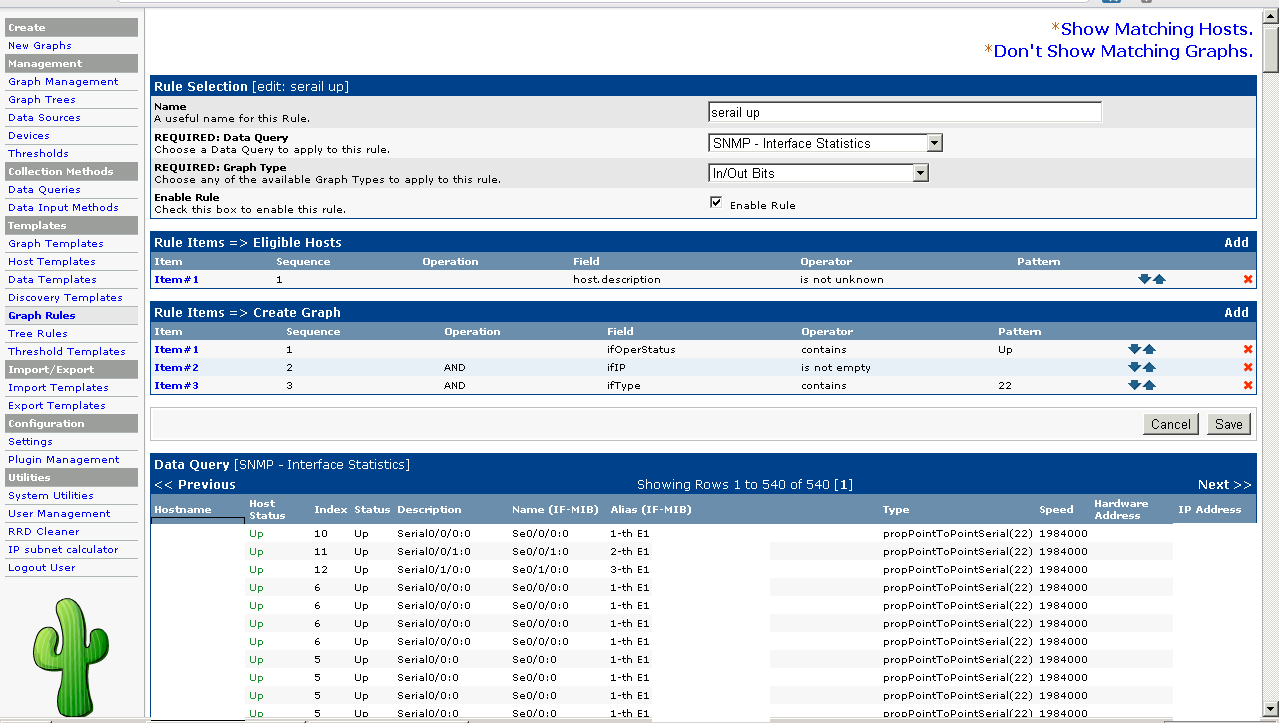Click the Save button
Viewport: 1280px width, 723px height.
tap(1229, 424)
